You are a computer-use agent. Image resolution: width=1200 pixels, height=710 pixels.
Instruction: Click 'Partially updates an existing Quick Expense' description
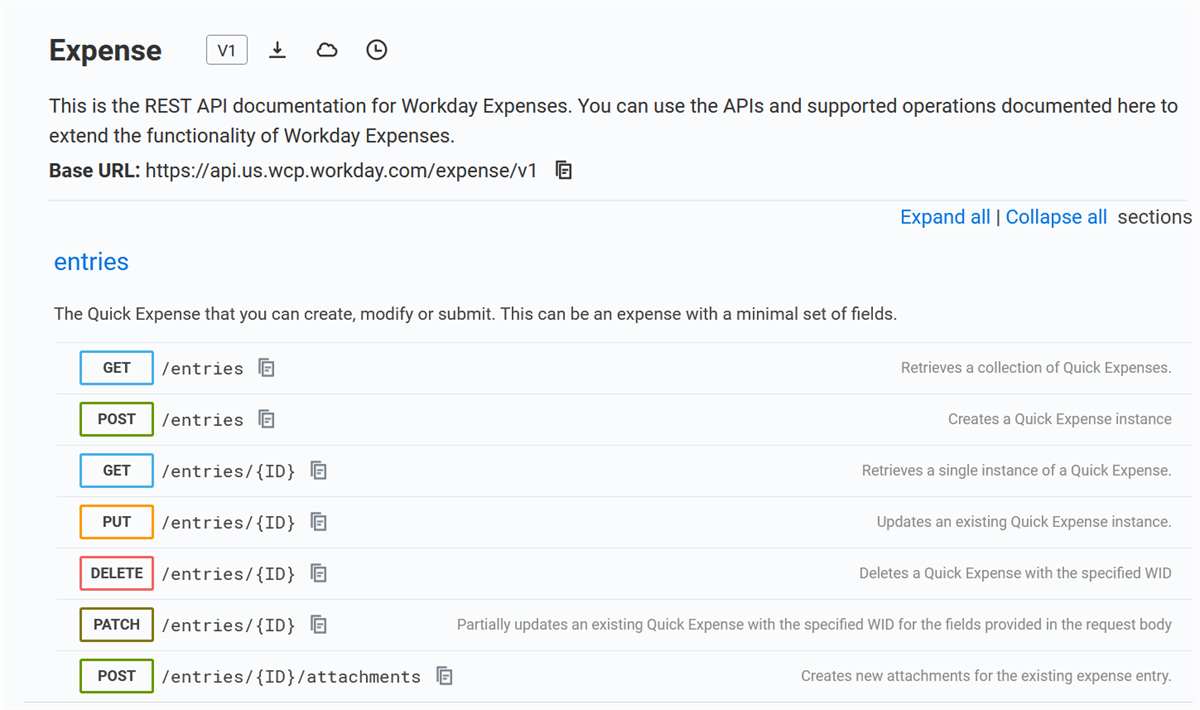[814, 625]
